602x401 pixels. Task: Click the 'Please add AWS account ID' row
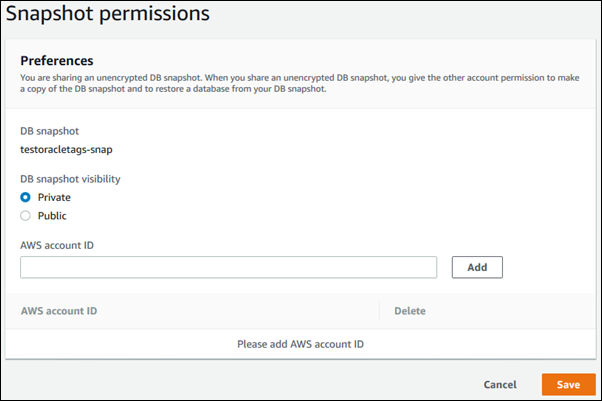point(300,344)
